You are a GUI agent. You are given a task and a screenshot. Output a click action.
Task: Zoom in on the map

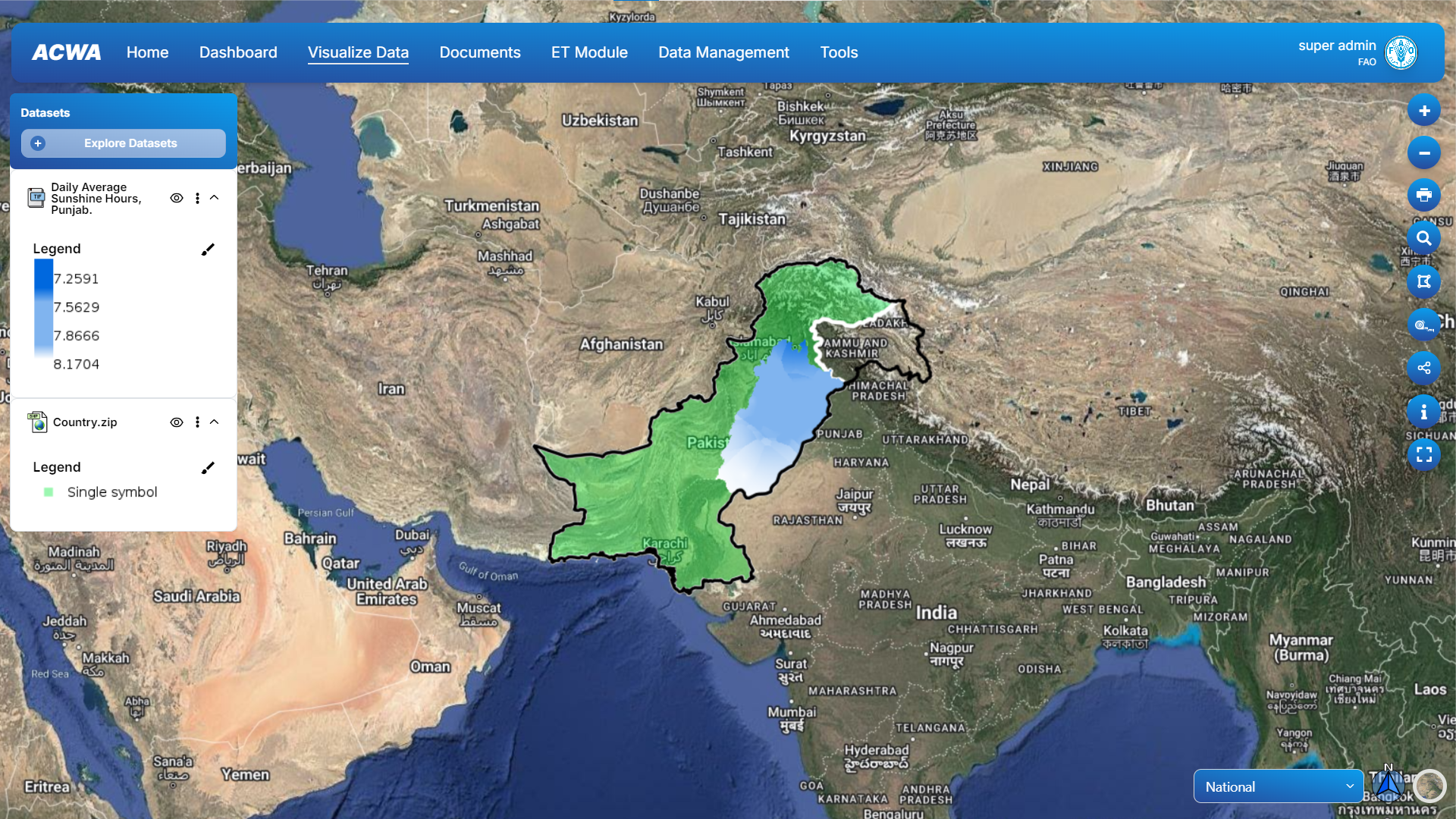pos(1423,111)
